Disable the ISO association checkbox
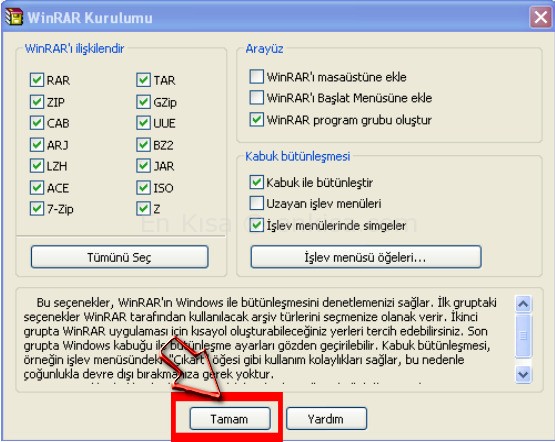Viewport: 555px width, 442px height. click(143, 188)
